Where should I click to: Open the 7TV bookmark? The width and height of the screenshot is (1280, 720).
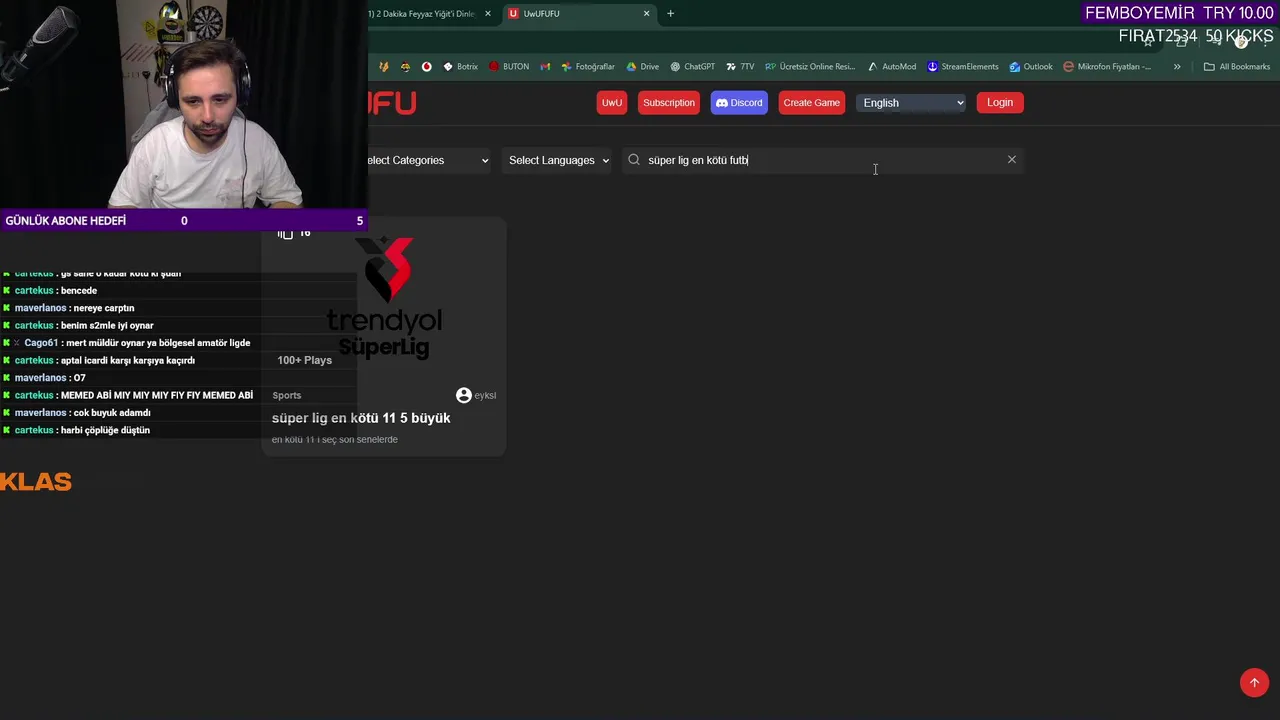740,67
